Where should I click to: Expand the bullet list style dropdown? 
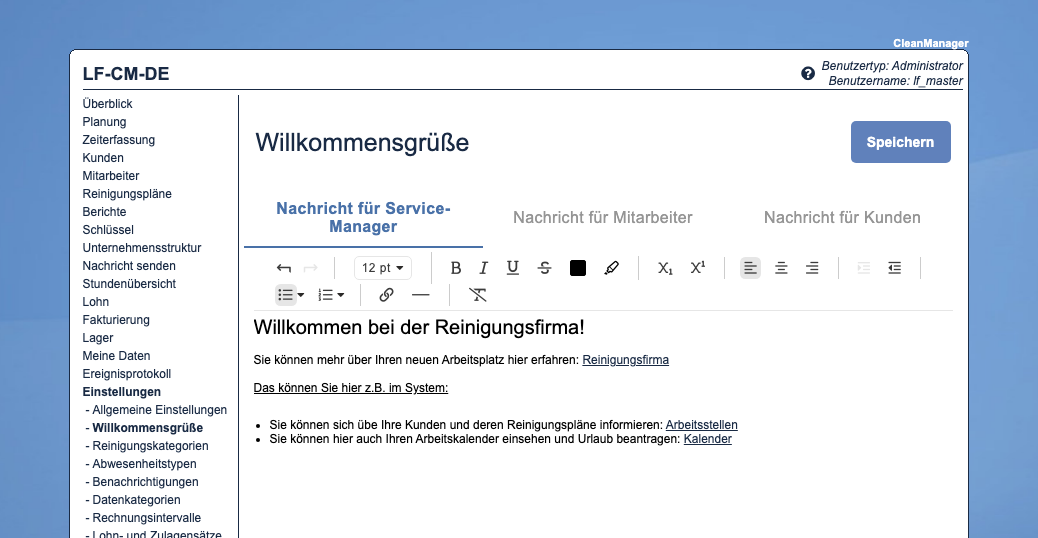tap(301, 295)
